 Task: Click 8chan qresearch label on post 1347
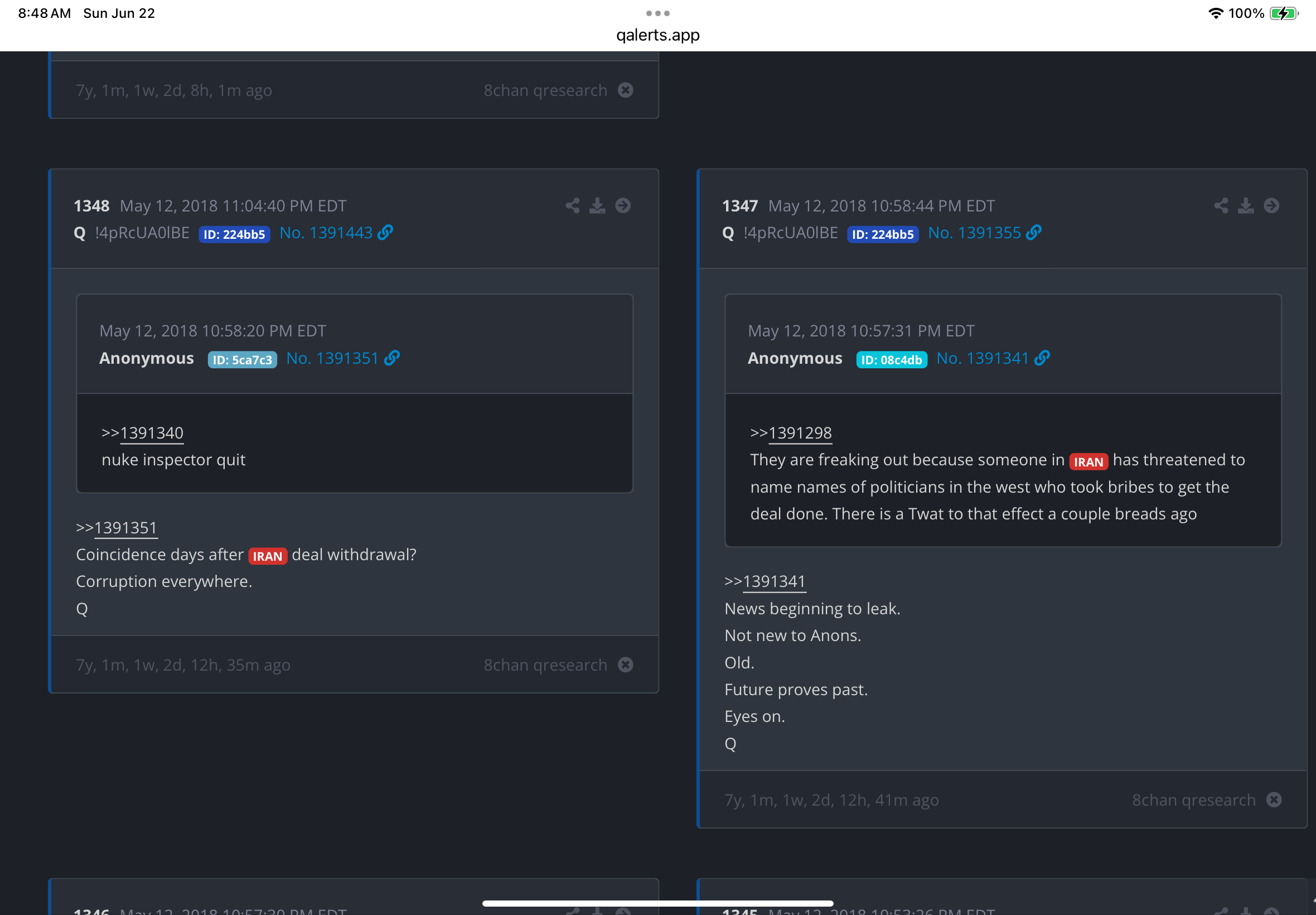tap(1194, 800)
